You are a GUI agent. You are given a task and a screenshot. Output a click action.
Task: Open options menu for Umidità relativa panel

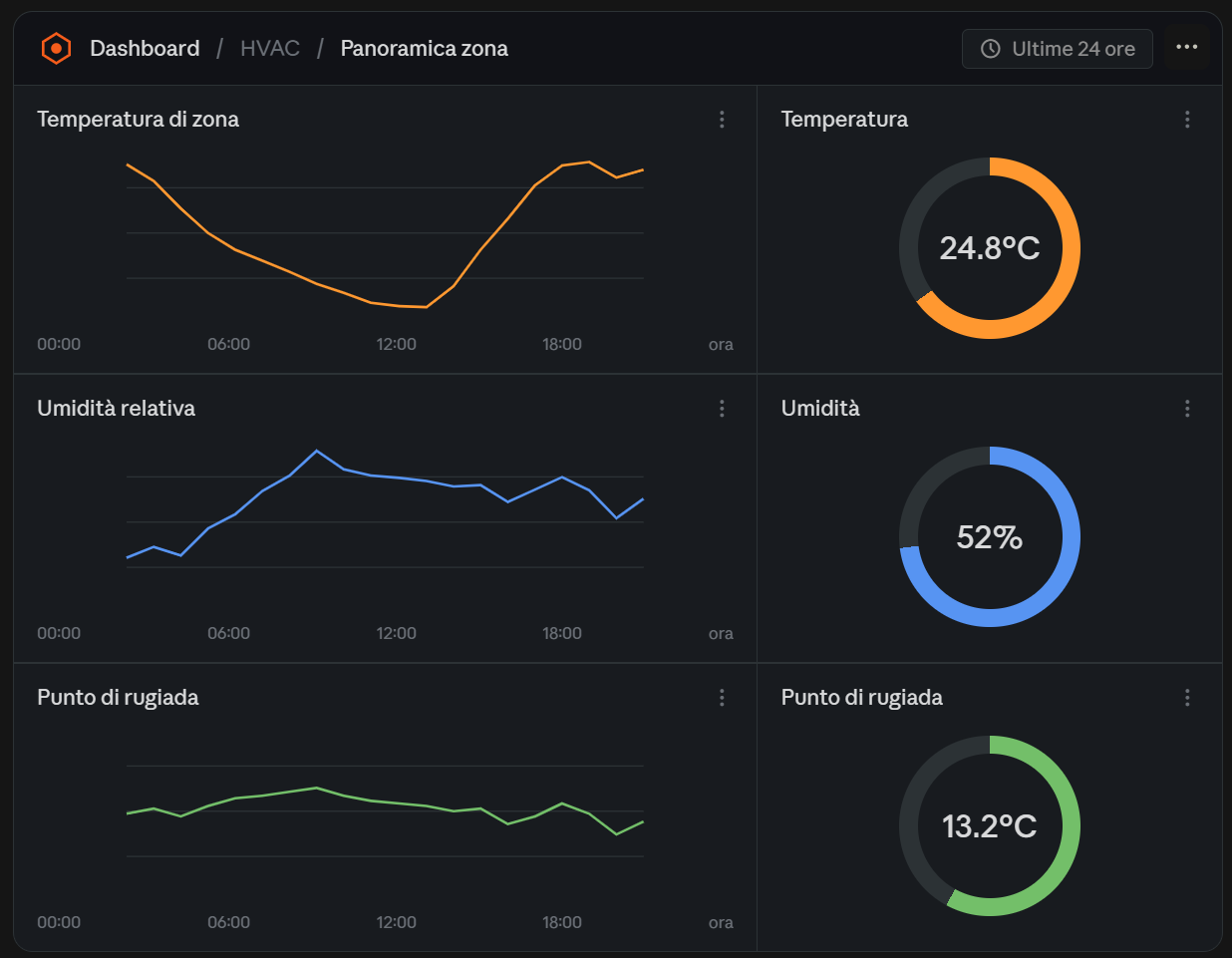pos(722,409)
